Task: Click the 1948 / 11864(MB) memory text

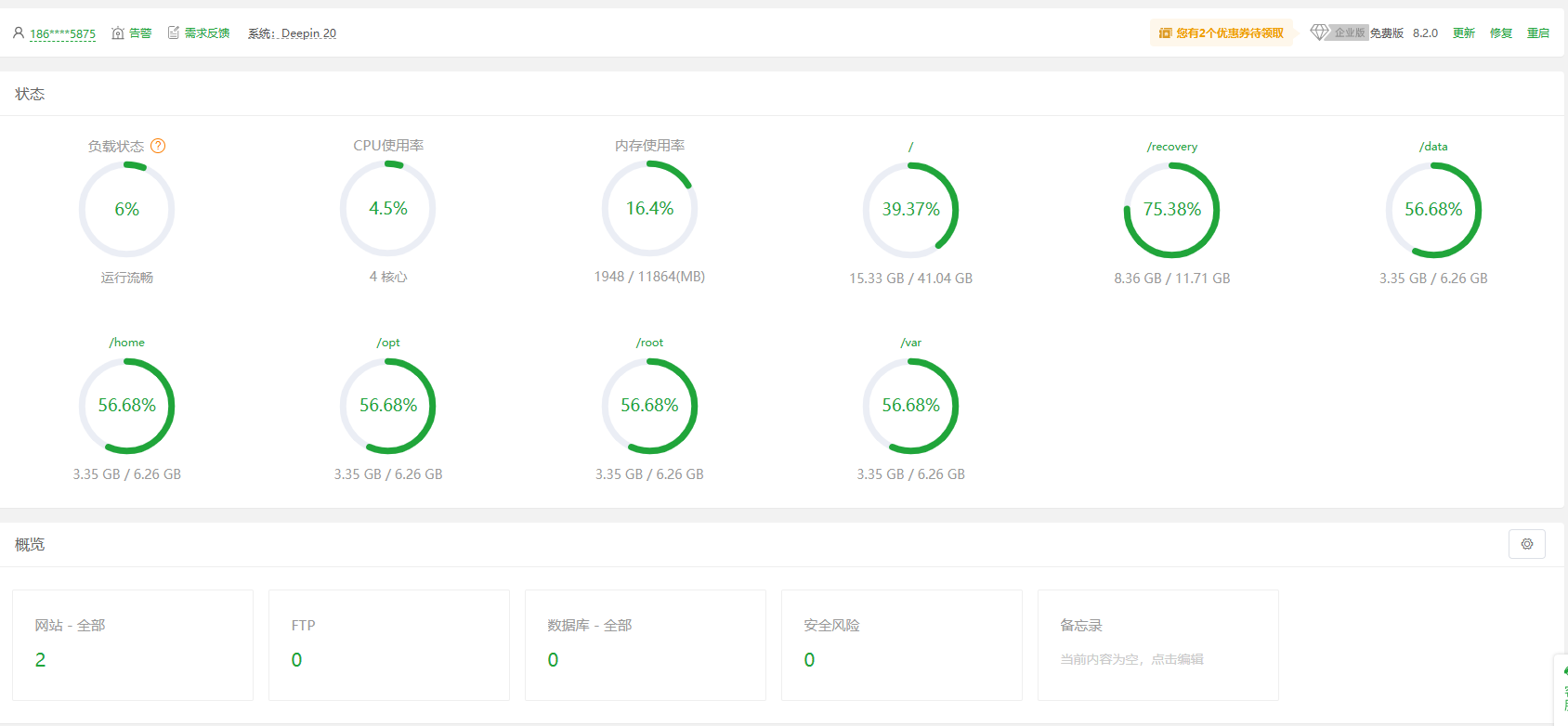Action: (x=649, y=277)
